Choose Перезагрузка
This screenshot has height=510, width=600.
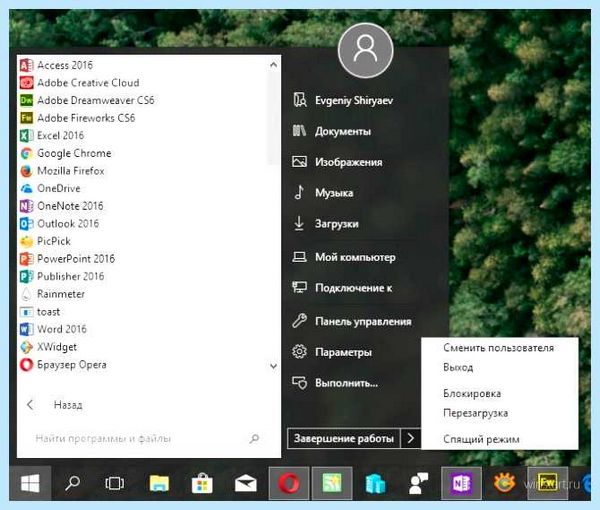tap(476, 413)
